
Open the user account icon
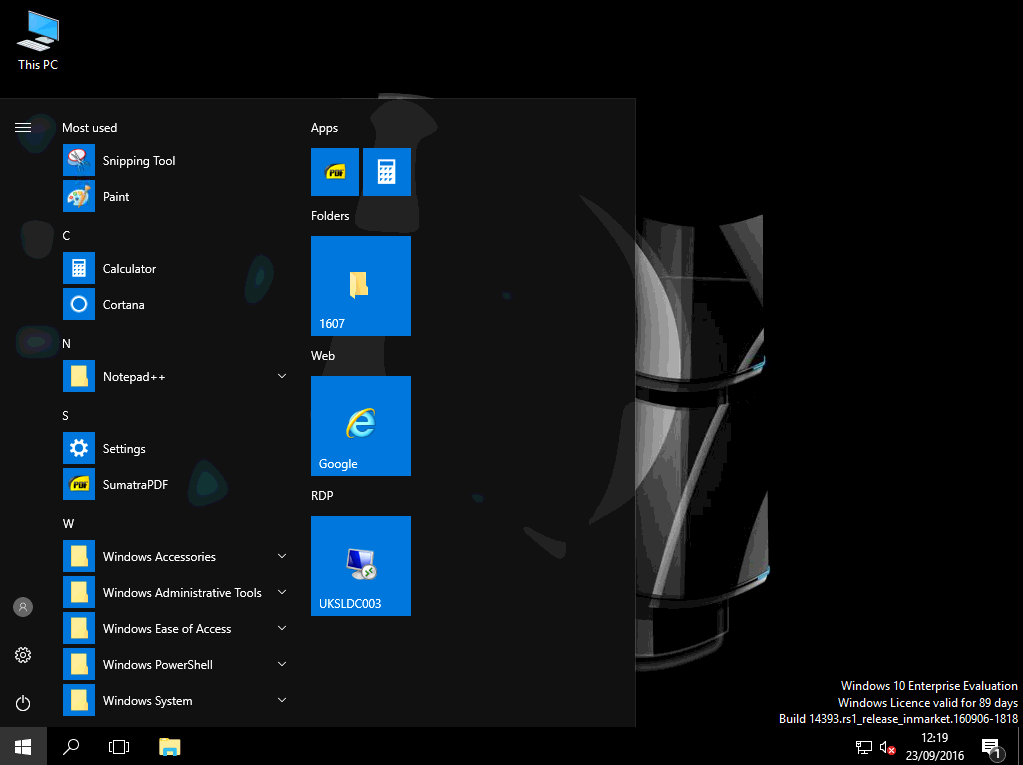23,607
